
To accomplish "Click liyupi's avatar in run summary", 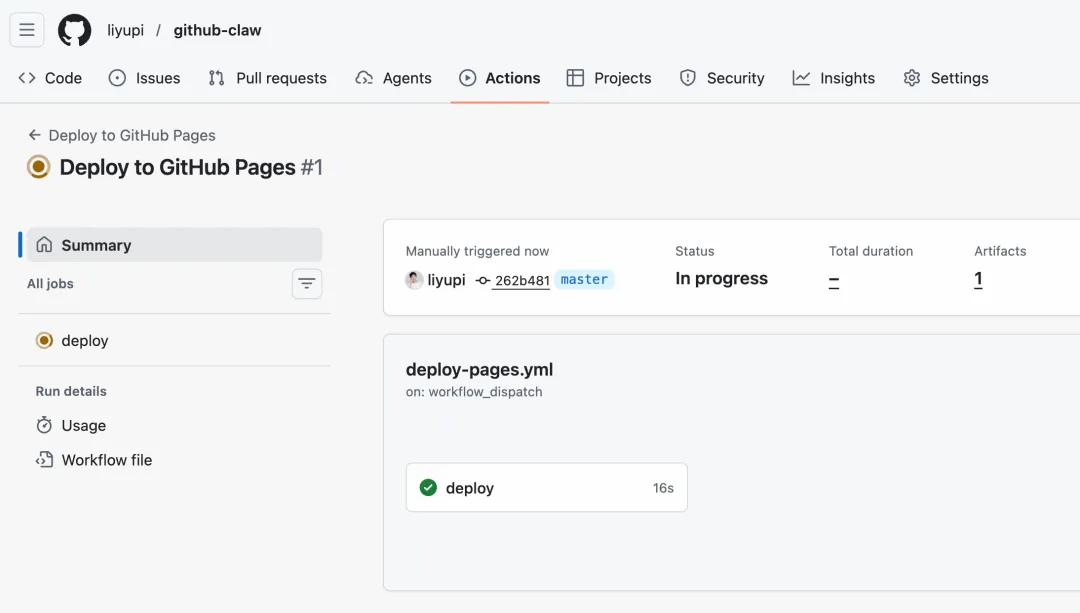I will (x=414, y=280).
